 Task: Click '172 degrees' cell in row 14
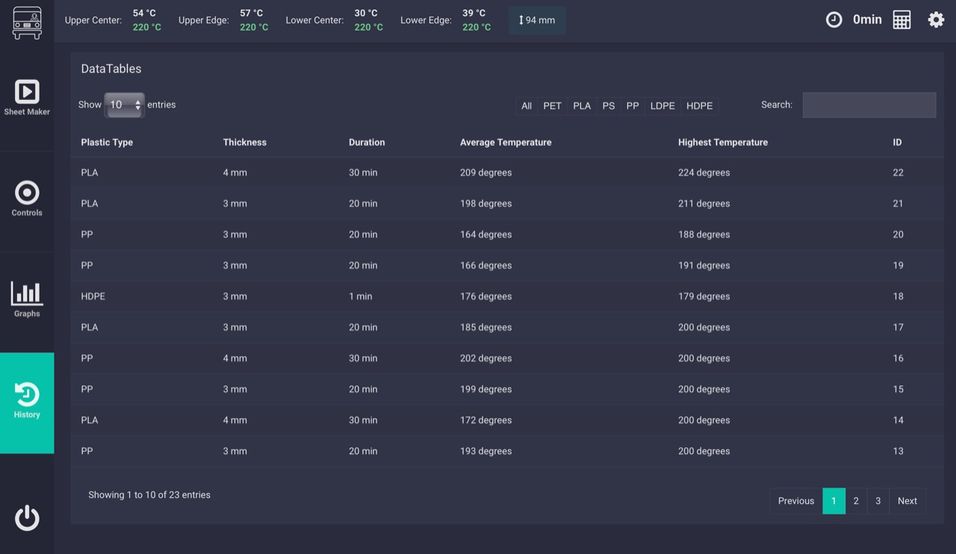click(x=486, y=421)
